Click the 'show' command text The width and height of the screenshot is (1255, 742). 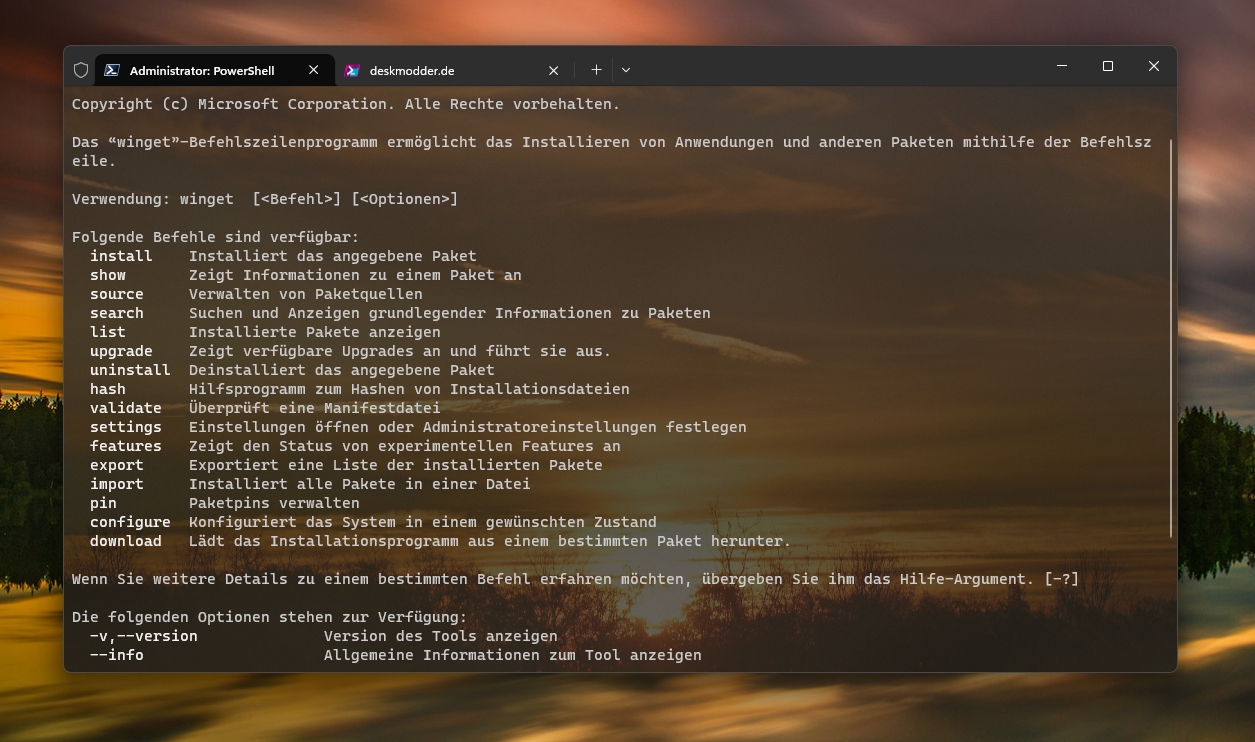point(108,275)
